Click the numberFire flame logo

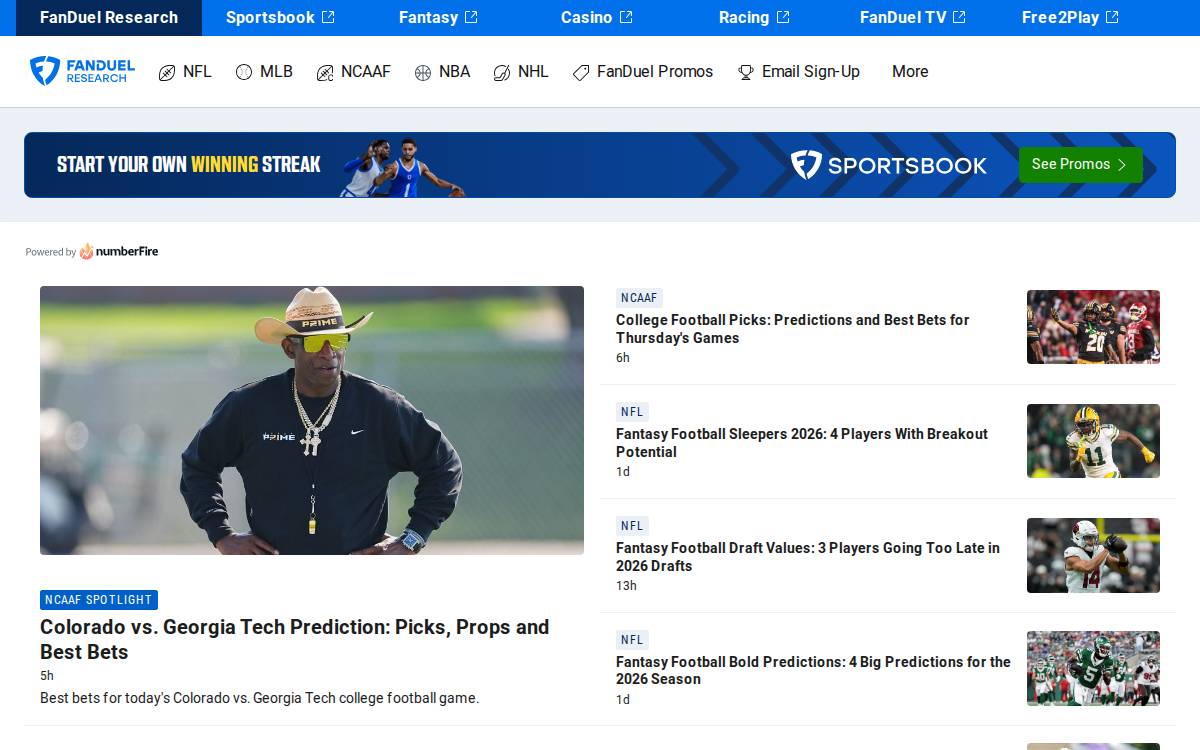87,251
